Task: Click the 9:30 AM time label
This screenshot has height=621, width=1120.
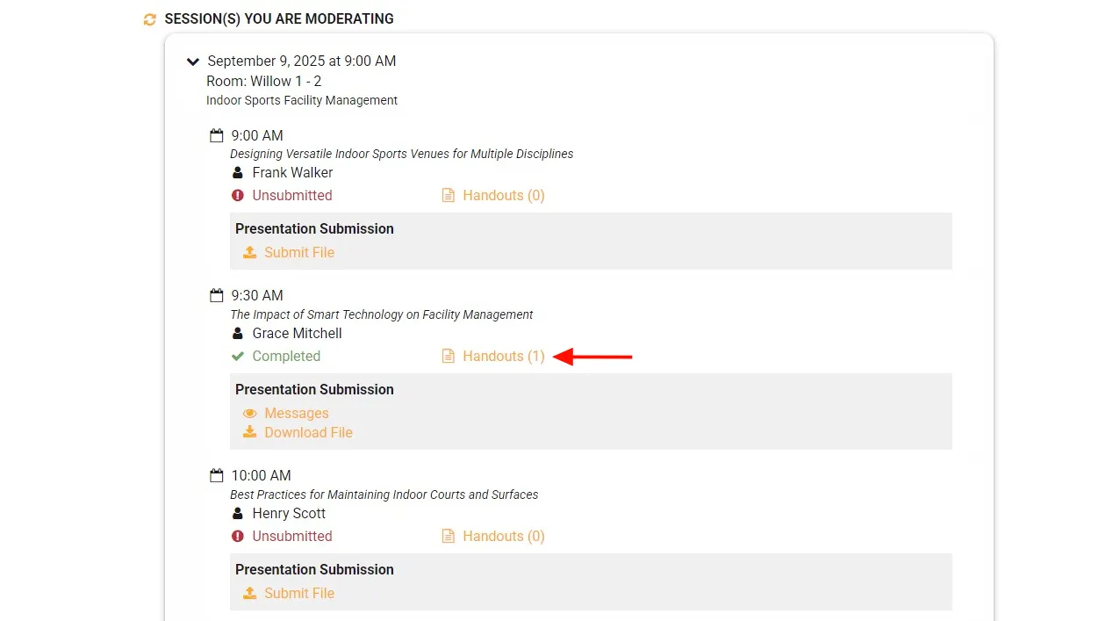Action: coord(257,295)
